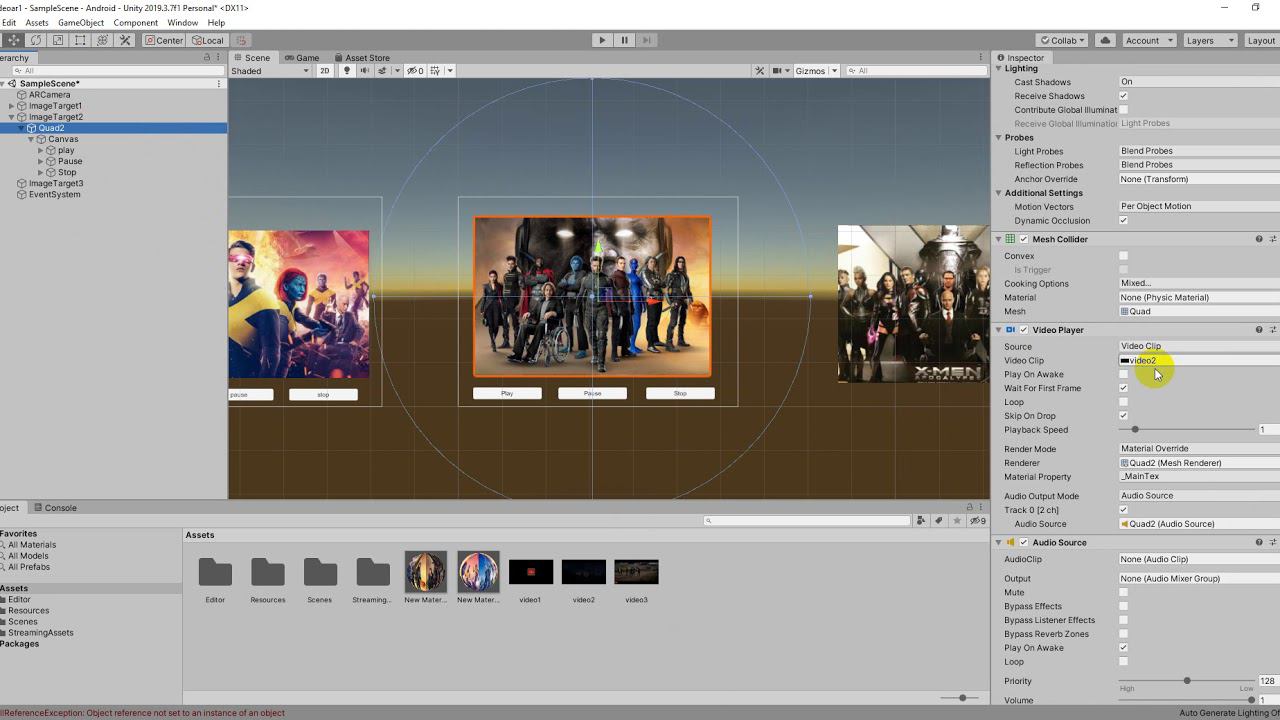Viewport: 1280px width, 720px height.
Task: Open Collab dropdown
Action: [1063, 40]
